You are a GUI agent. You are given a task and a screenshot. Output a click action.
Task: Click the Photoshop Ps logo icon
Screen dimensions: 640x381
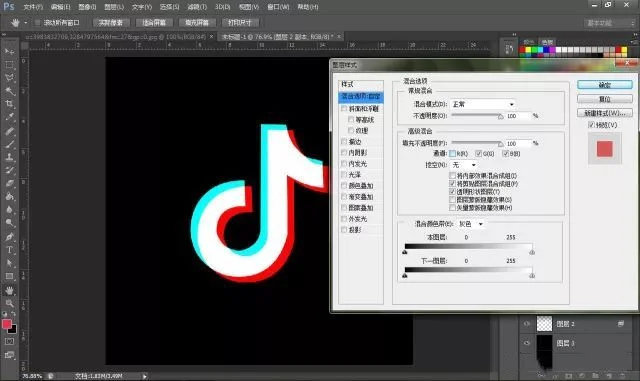click(x=9, y=7)
